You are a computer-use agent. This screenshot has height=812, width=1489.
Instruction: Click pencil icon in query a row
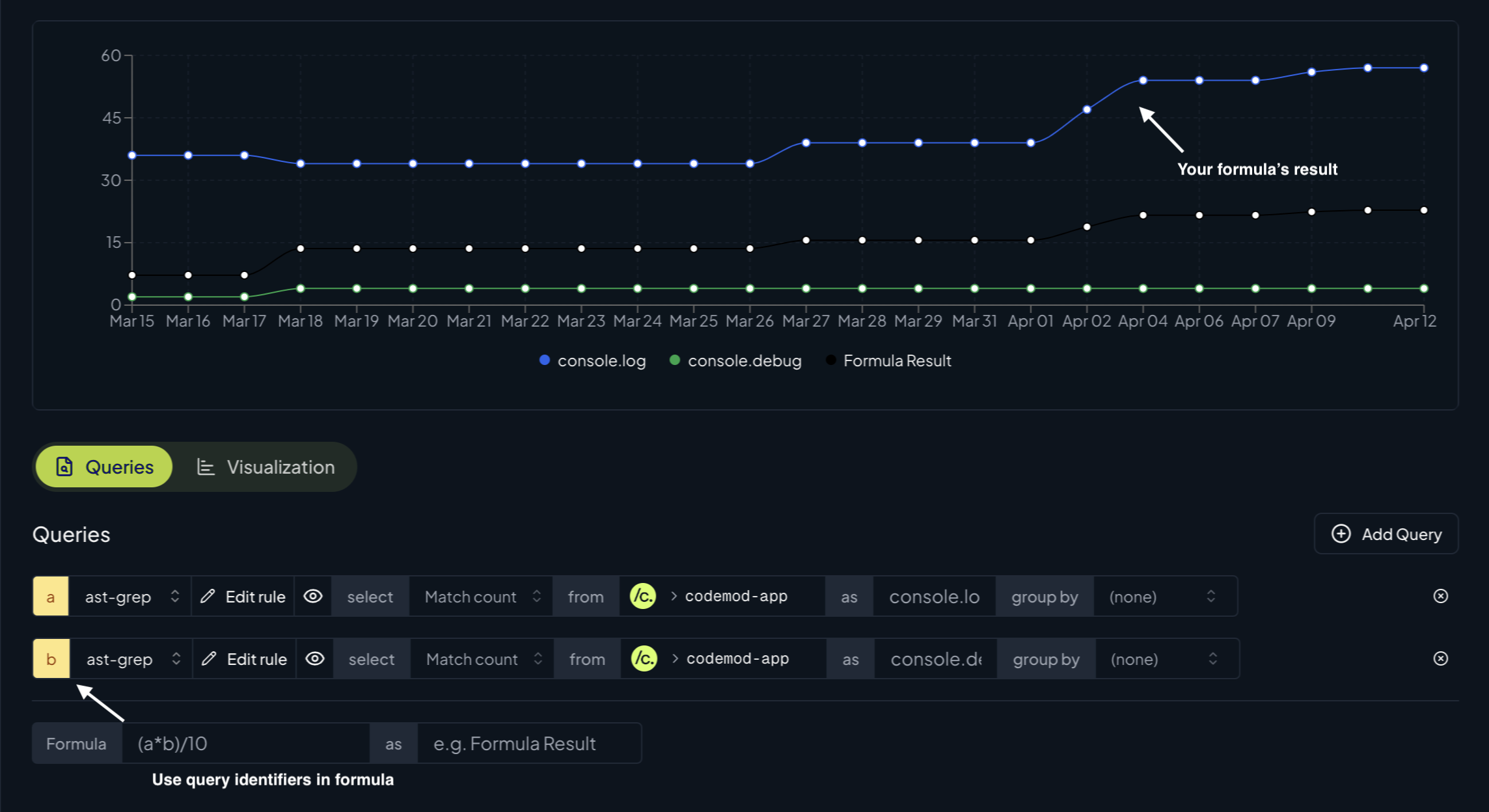click(x=208, y=596)
